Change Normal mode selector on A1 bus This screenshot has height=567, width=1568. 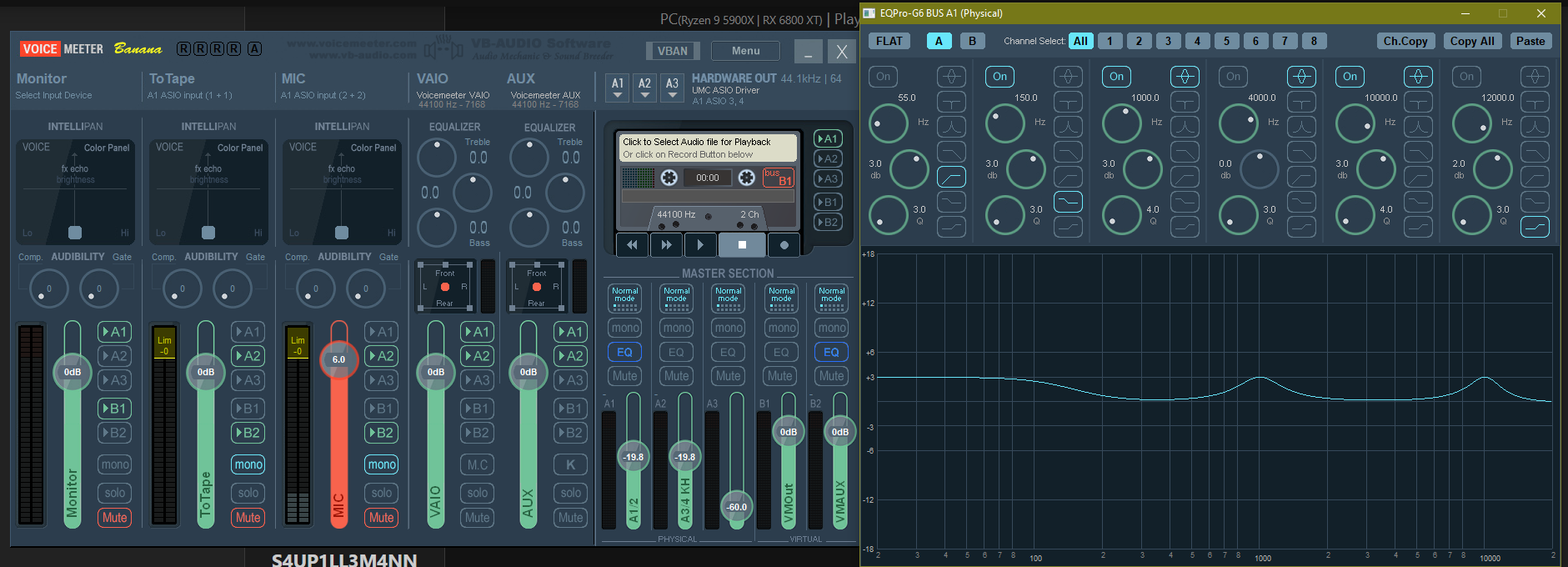624,299
